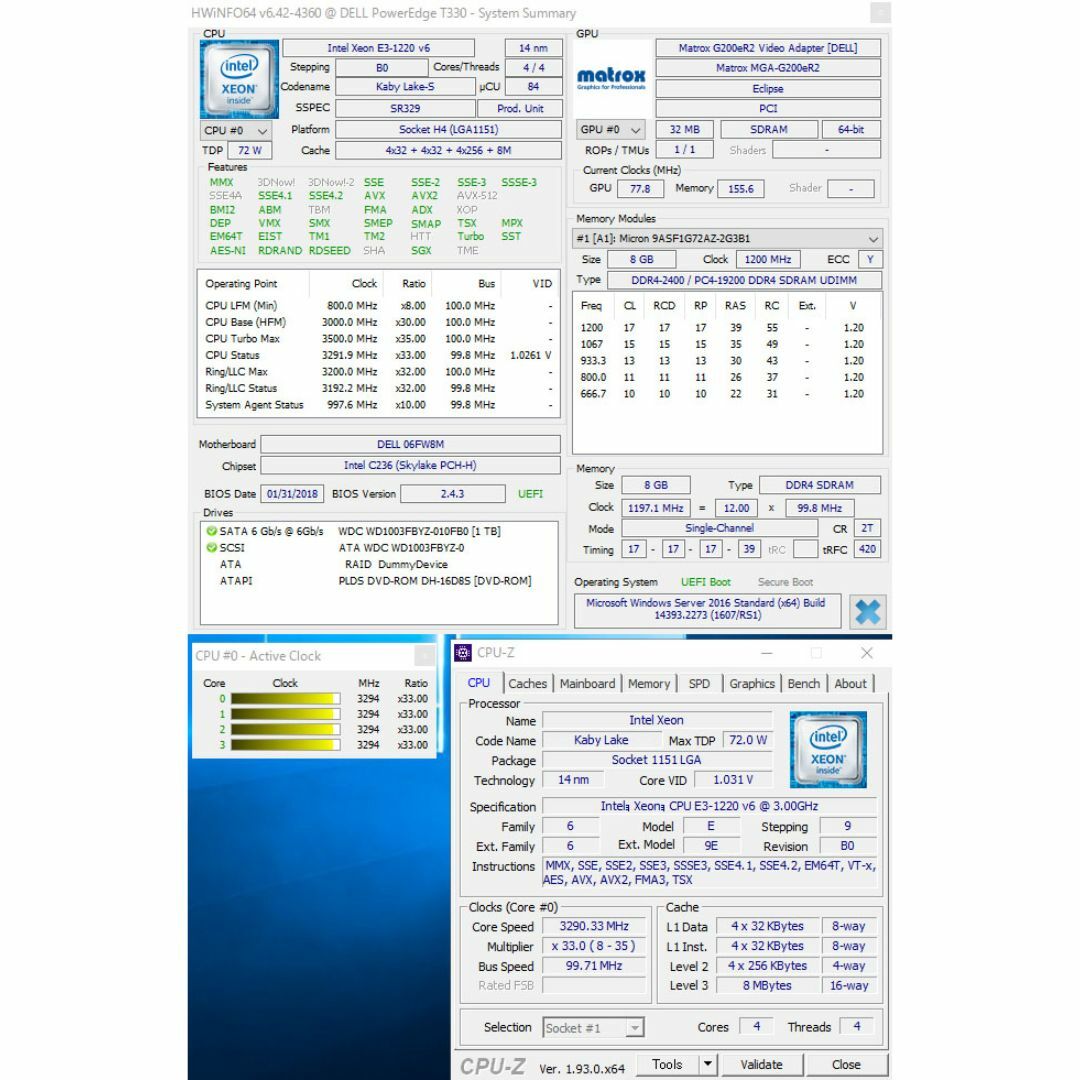Click the TDP value 72 W
The image size is (1080, 1080).
(x=249, y=150)
